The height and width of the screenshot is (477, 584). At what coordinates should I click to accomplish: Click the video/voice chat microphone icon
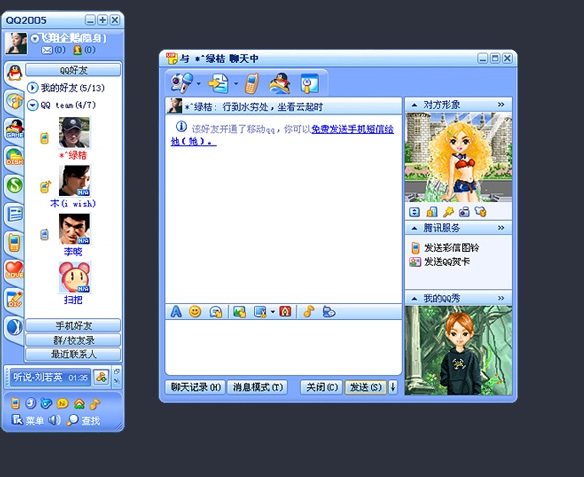[182, 83]
